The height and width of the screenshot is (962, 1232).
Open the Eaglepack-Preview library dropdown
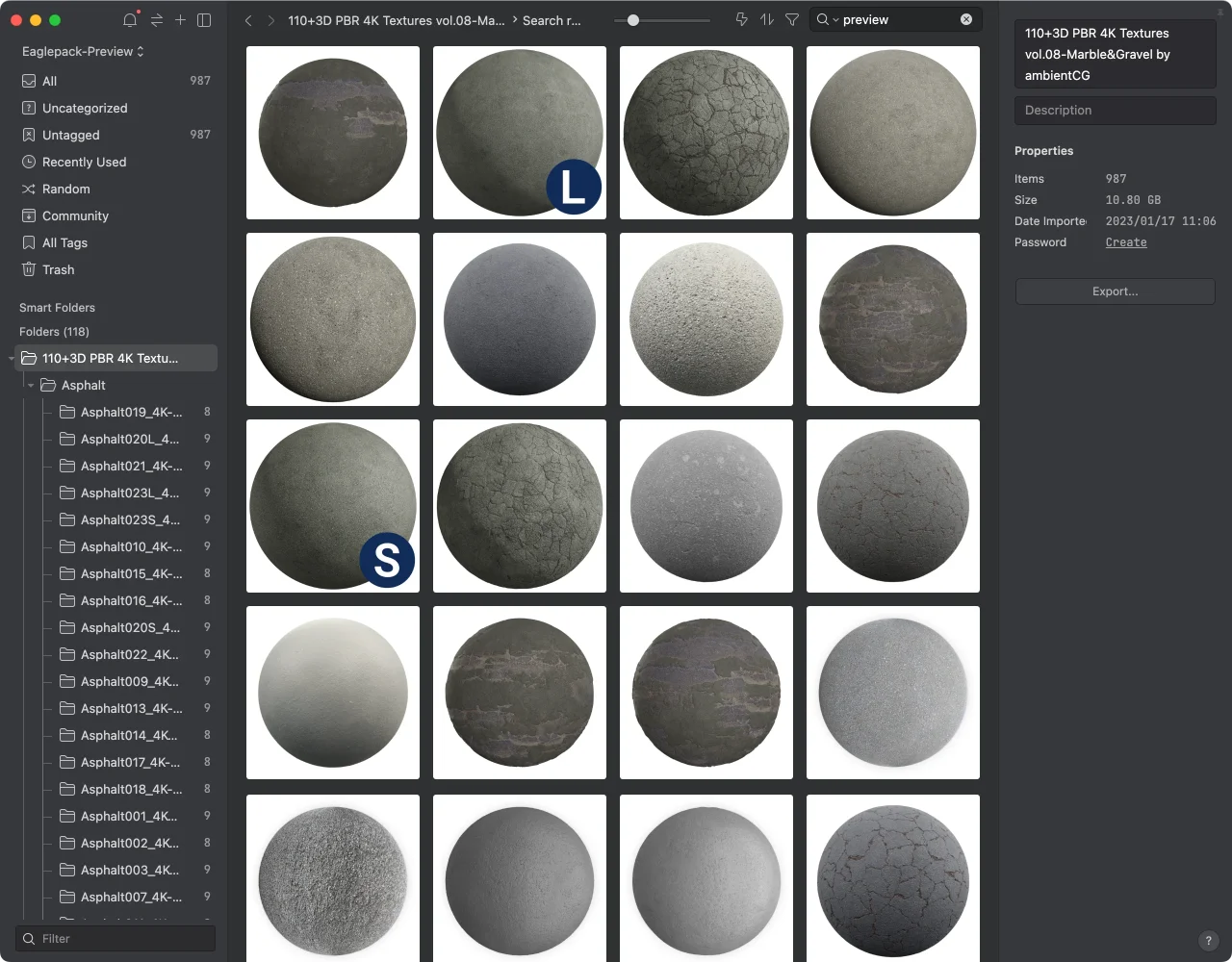click(83, 51)
